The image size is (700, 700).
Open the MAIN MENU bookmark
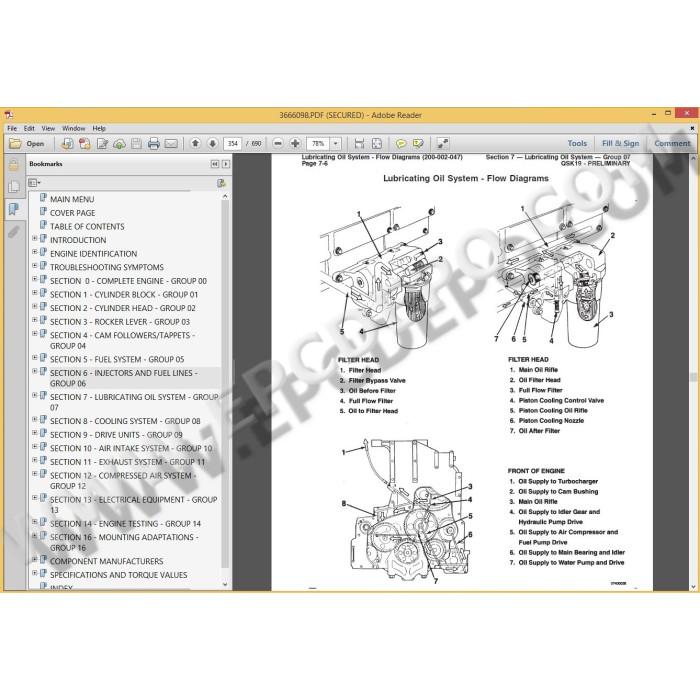pyautogui.click(x=72, y=199)
